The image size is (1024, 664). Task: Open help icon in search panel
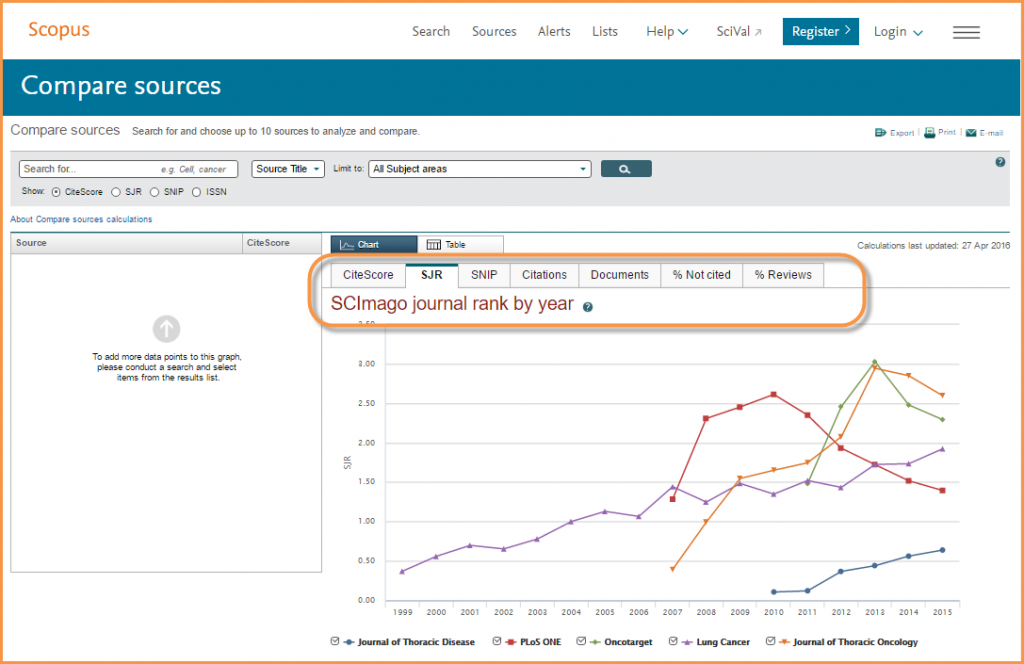coord(1000,162)
